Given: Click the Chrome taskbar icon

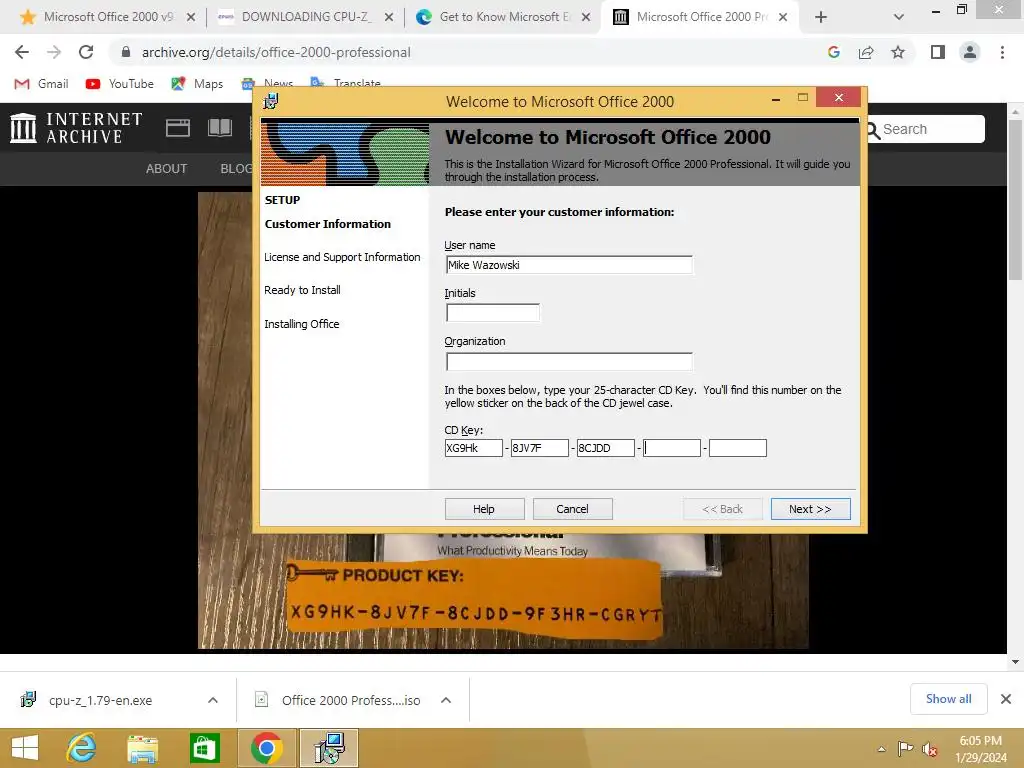Looking at the screenshot, I should click(266, 748).
